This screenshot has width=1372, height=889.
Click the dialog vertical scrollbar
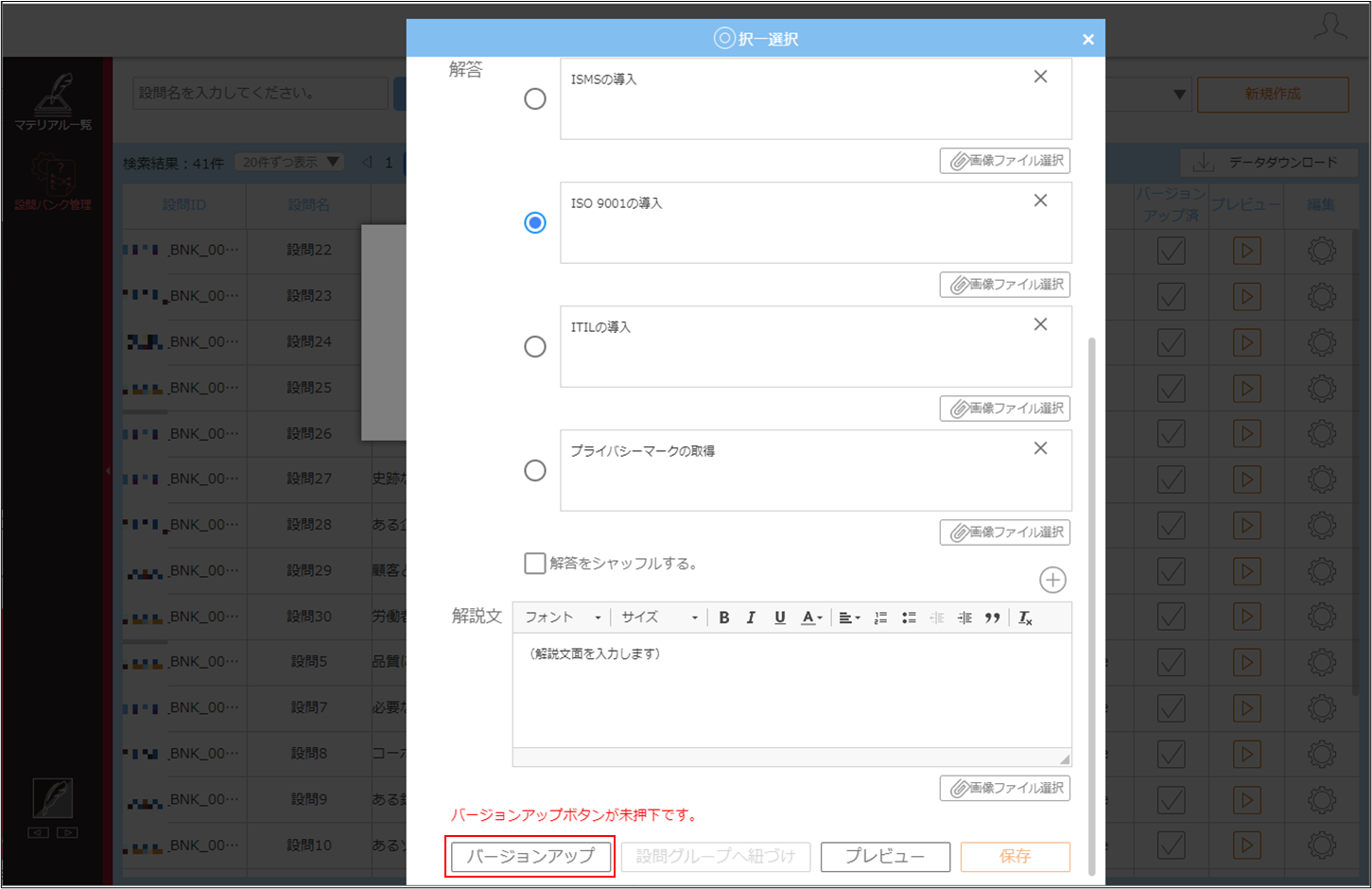(1092, 605)
